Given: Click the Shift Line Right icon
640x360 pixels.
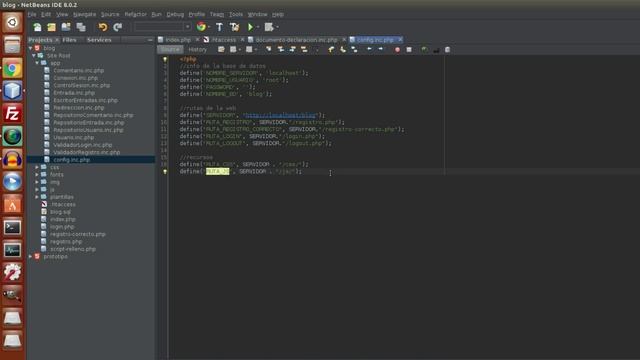Looking at the screenshot, I should tap(380, 49).
